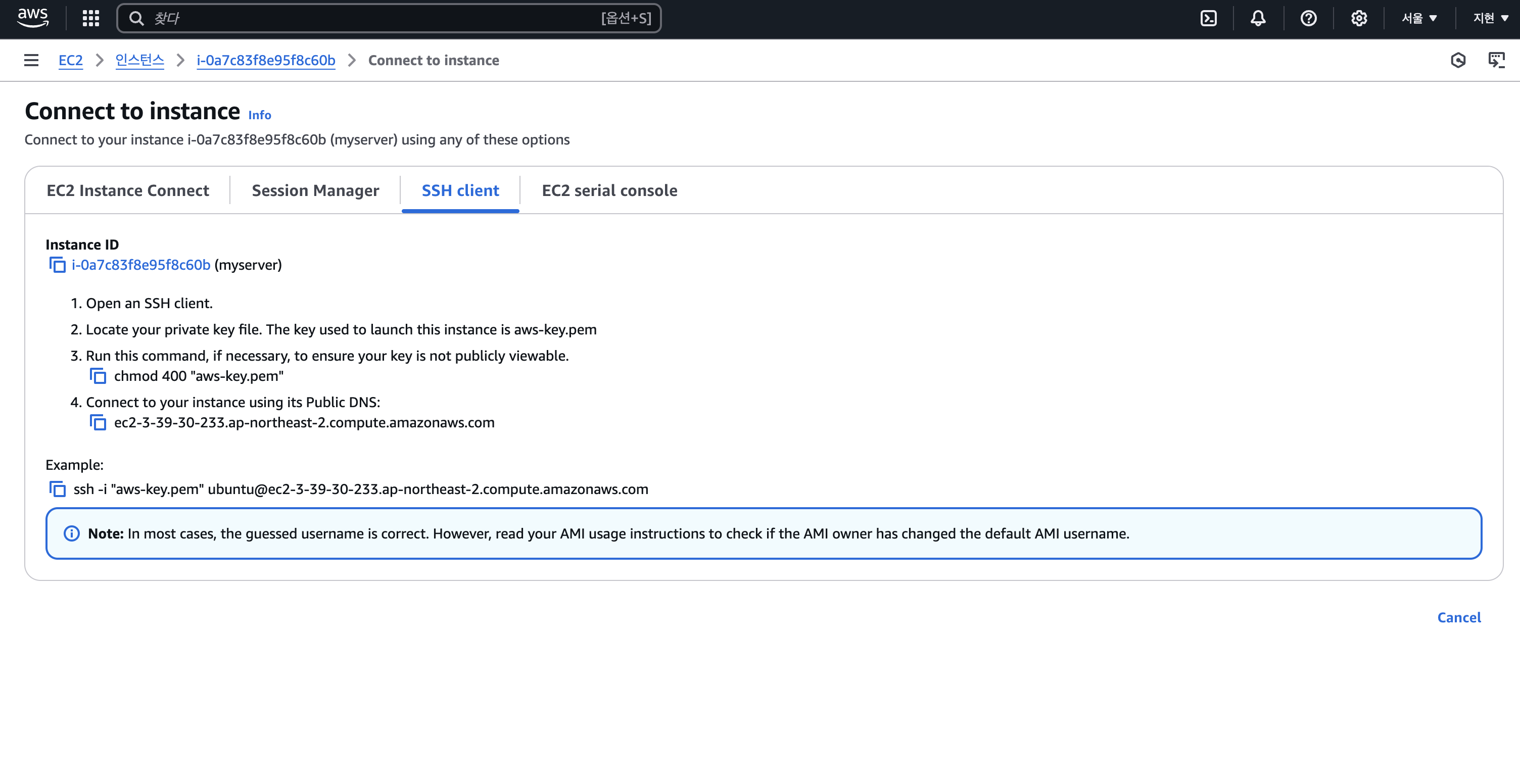Viewport: 1520px width, 784px height.
Task: Open the notifications bell
Action: [1258, 18]
